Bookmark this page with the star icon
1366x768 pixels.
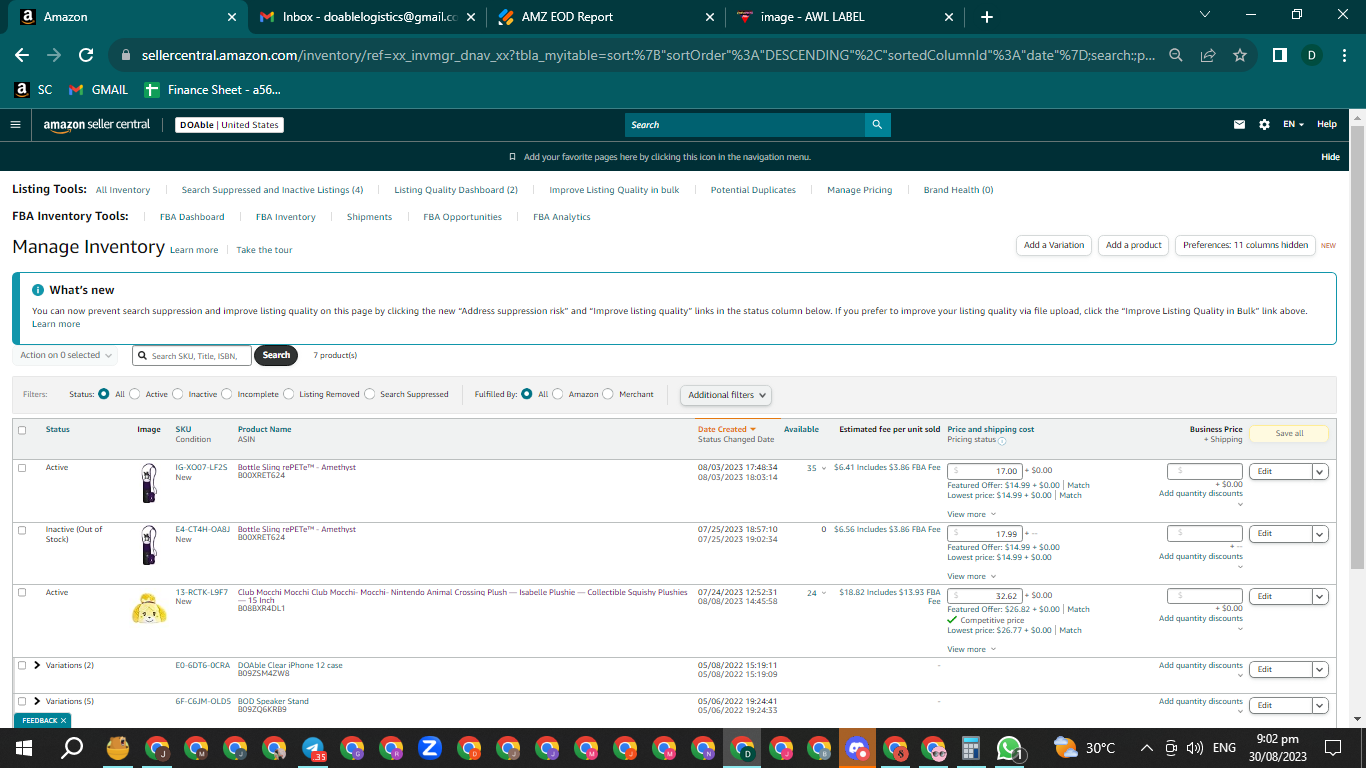1240,56
